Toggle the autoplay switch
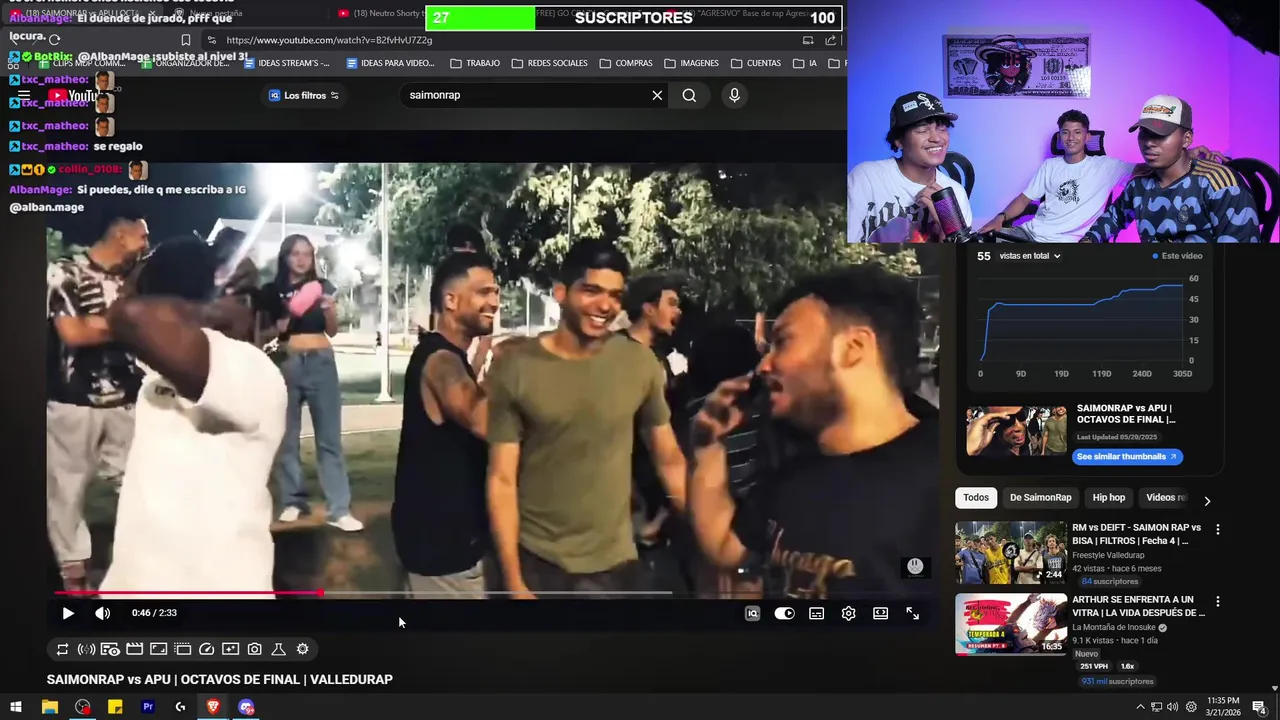Image resolution: width=1280 pixels, height=720 pixels. pyautogui.click(x=784, y=614)
